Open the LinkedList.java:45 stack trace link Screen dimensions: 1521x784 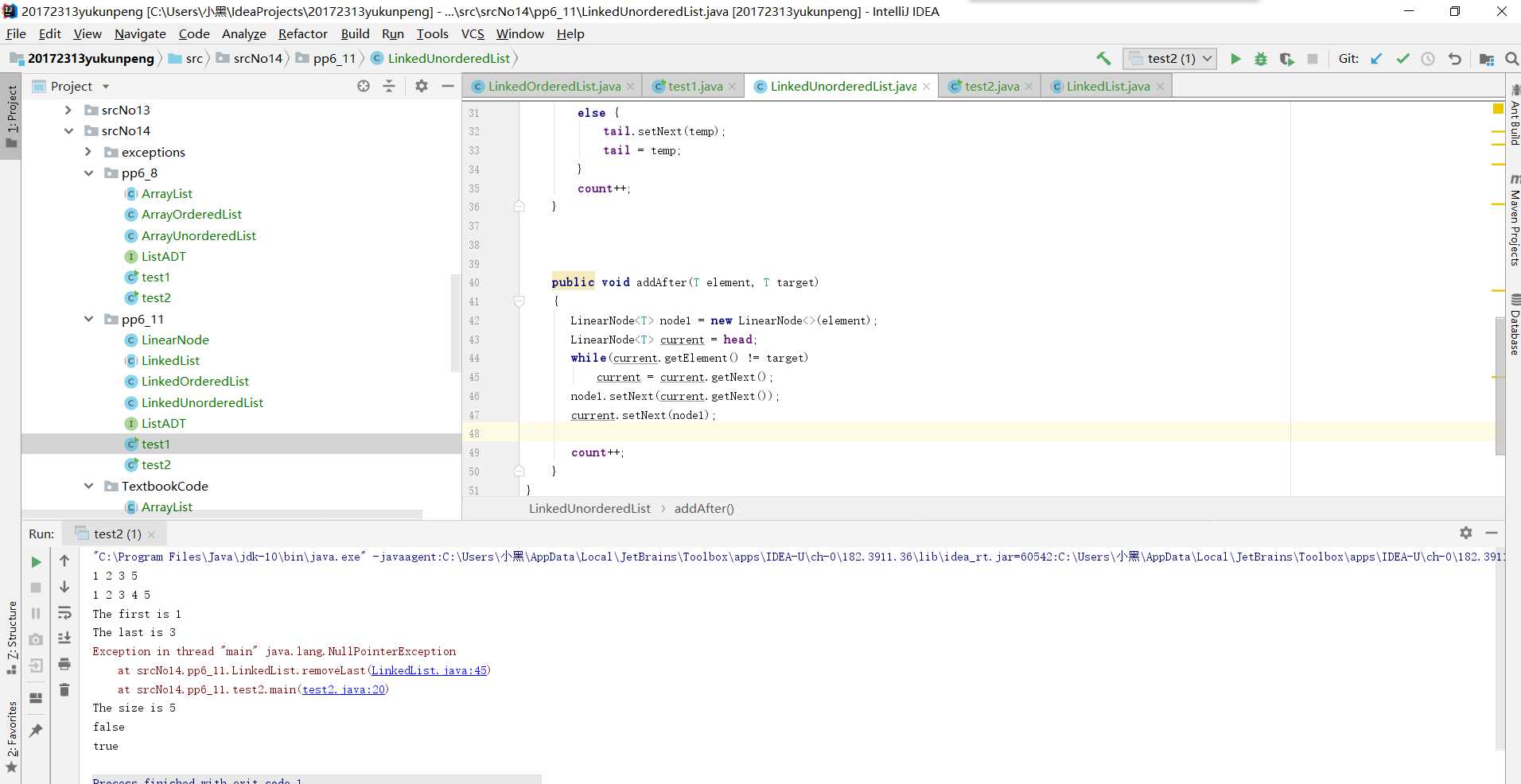[429, 670]
